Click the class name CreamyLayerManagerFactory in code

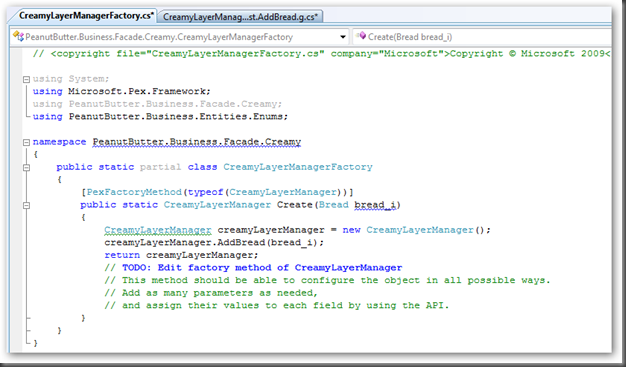pyautogui.click(x=298, y=167)
